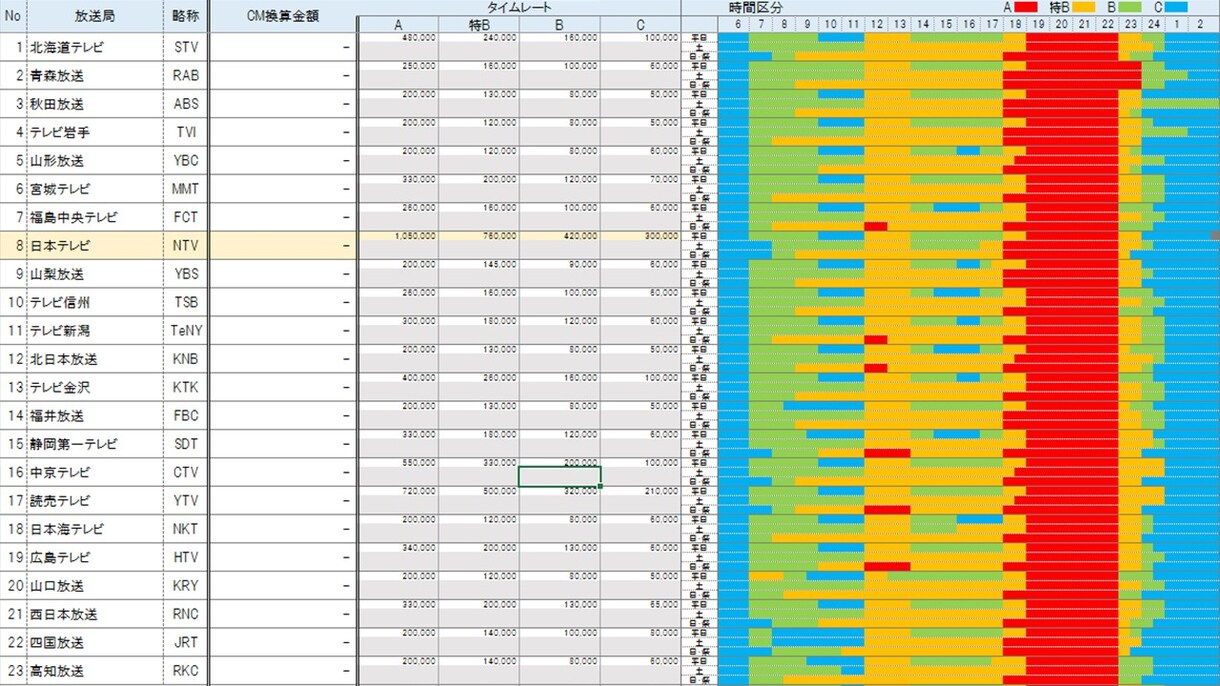Viewport: 1220px width, 686px height.
Task: Click the CM換算金額 cell for 中京テレビ
Action: [x=282, y=472]
